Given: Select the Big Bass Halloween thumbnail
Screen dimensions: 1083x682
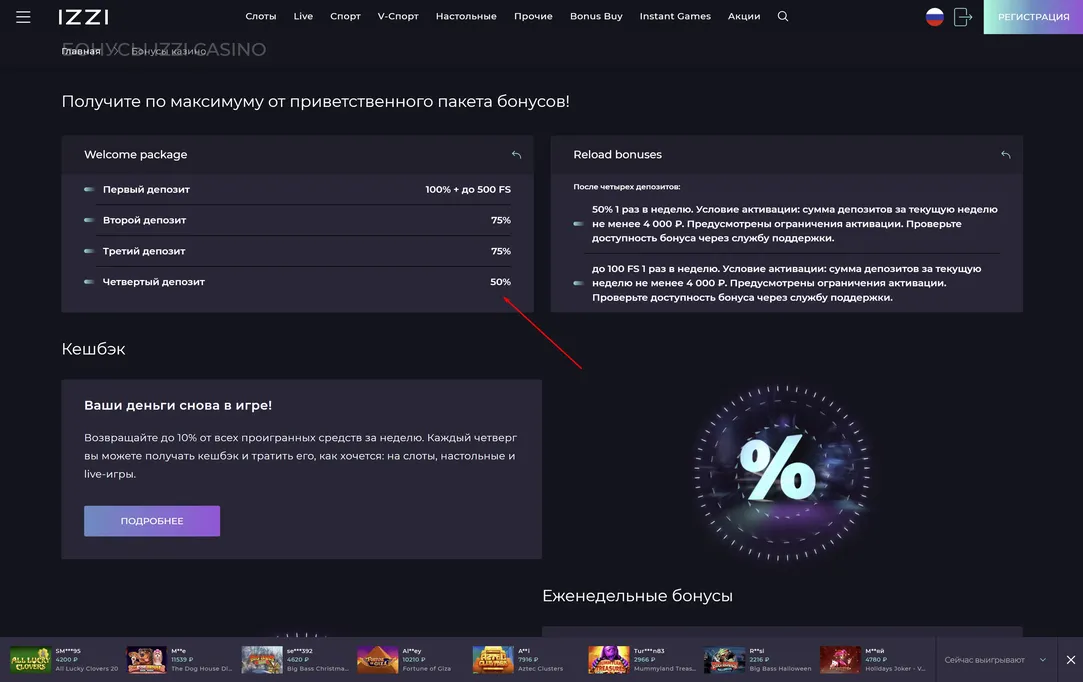Looking at the screenshot, I should [724, 660].
